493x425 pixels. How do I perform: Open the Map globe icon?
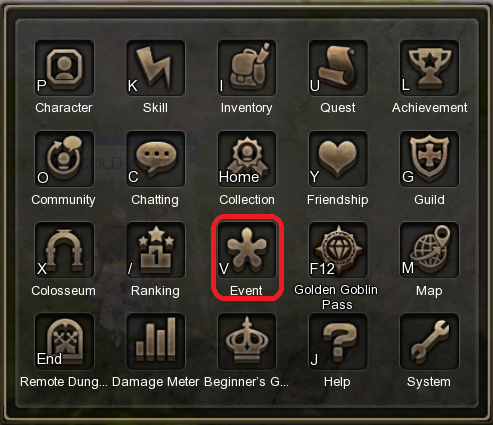pos(429,250)
